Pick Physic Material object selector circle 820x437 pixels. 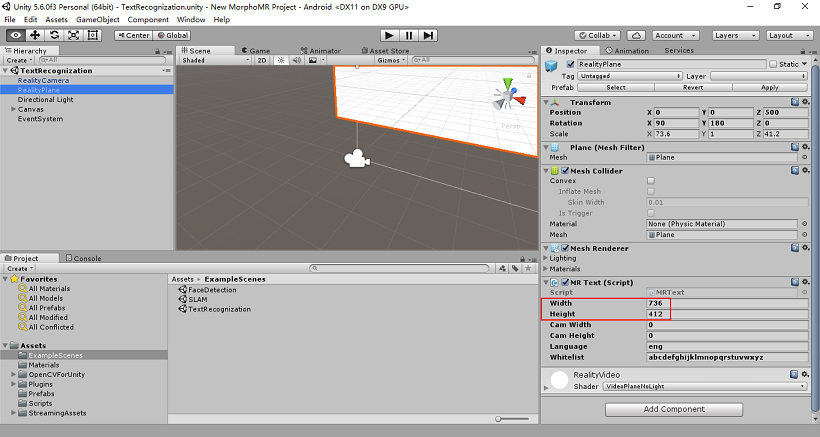point(804,224)
